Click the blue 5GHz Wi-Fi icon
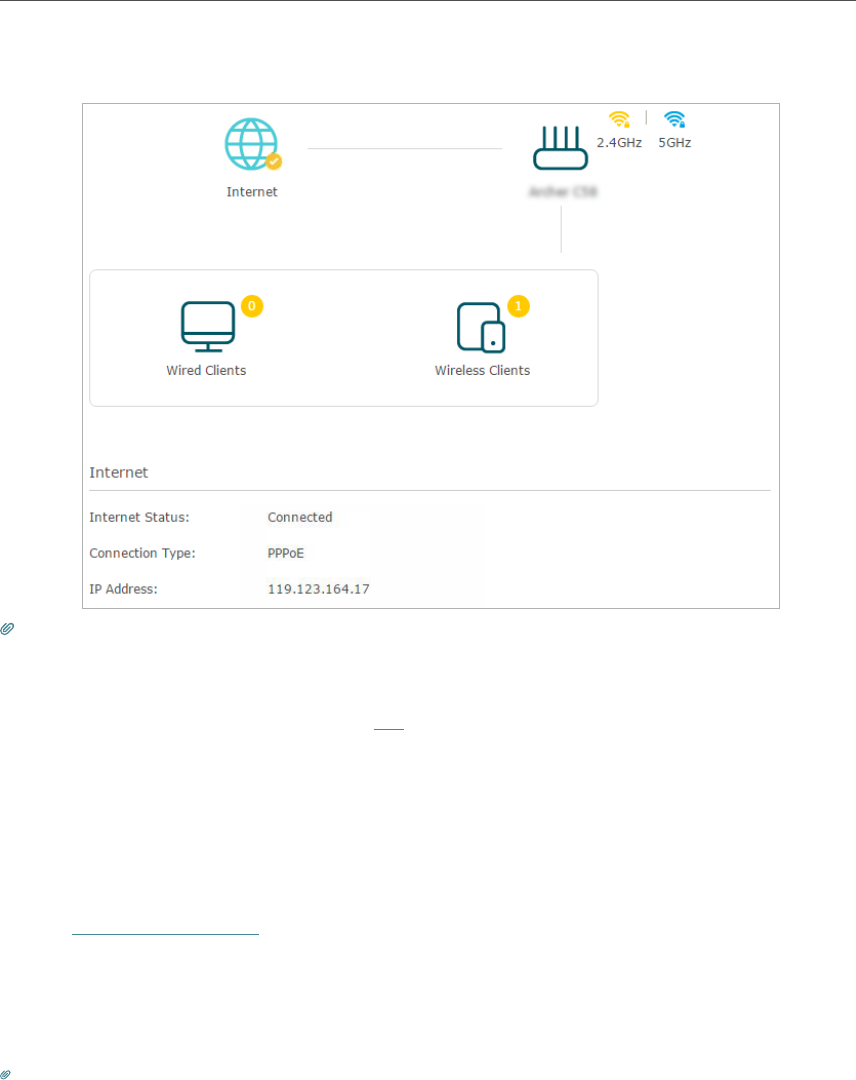 point(675,120)
